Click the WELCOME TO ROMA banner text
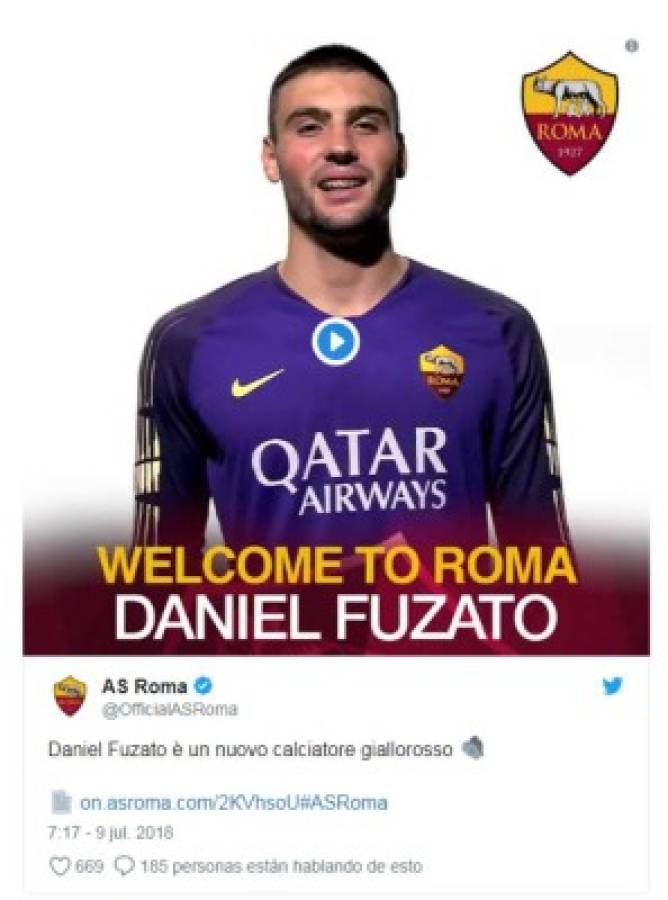The height and width of the screenshot is (900, 668). (x=336, y=565)
